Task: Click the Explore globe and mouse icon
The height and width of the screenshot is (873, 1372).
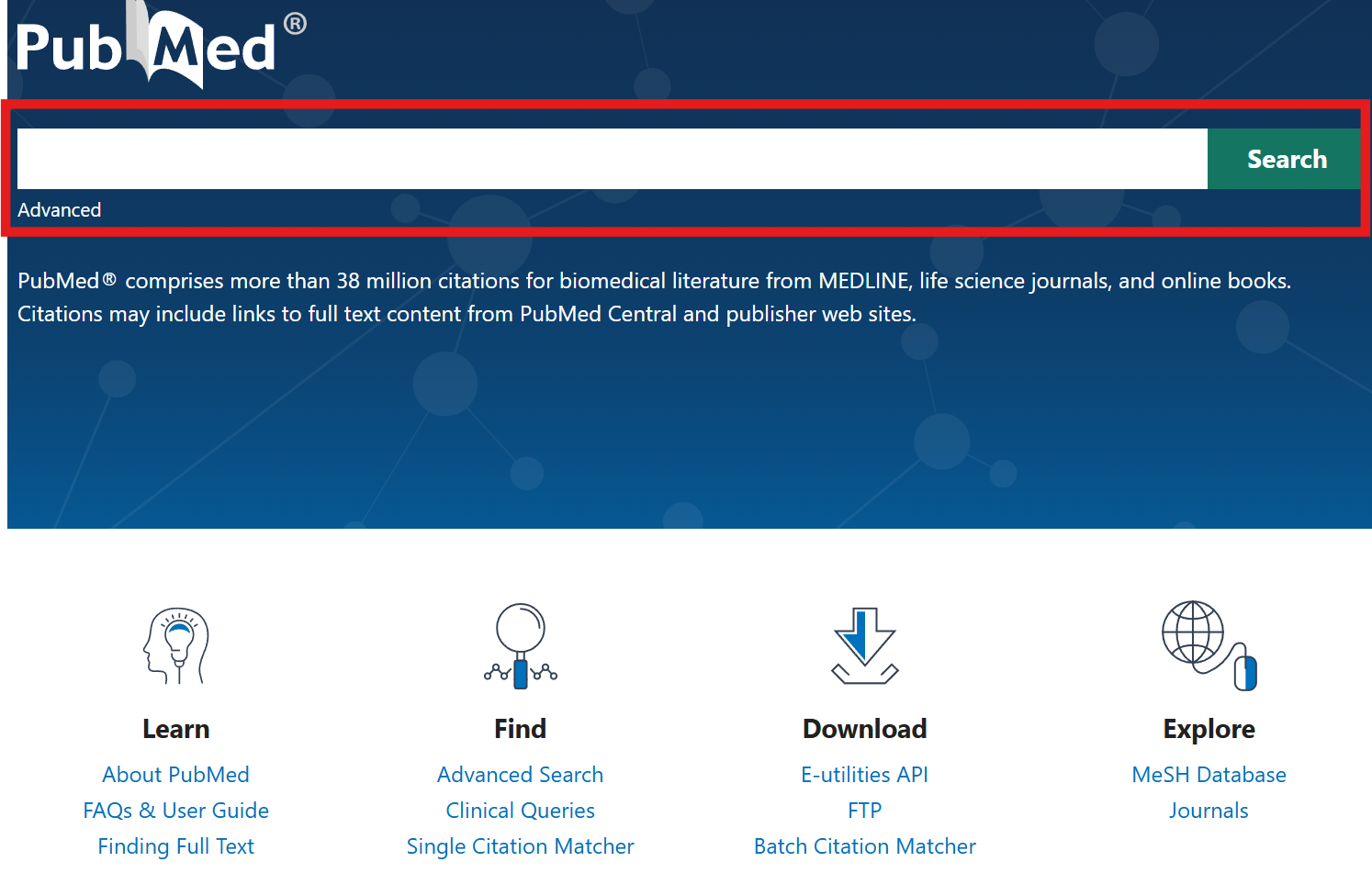Action: point(1209,645)
